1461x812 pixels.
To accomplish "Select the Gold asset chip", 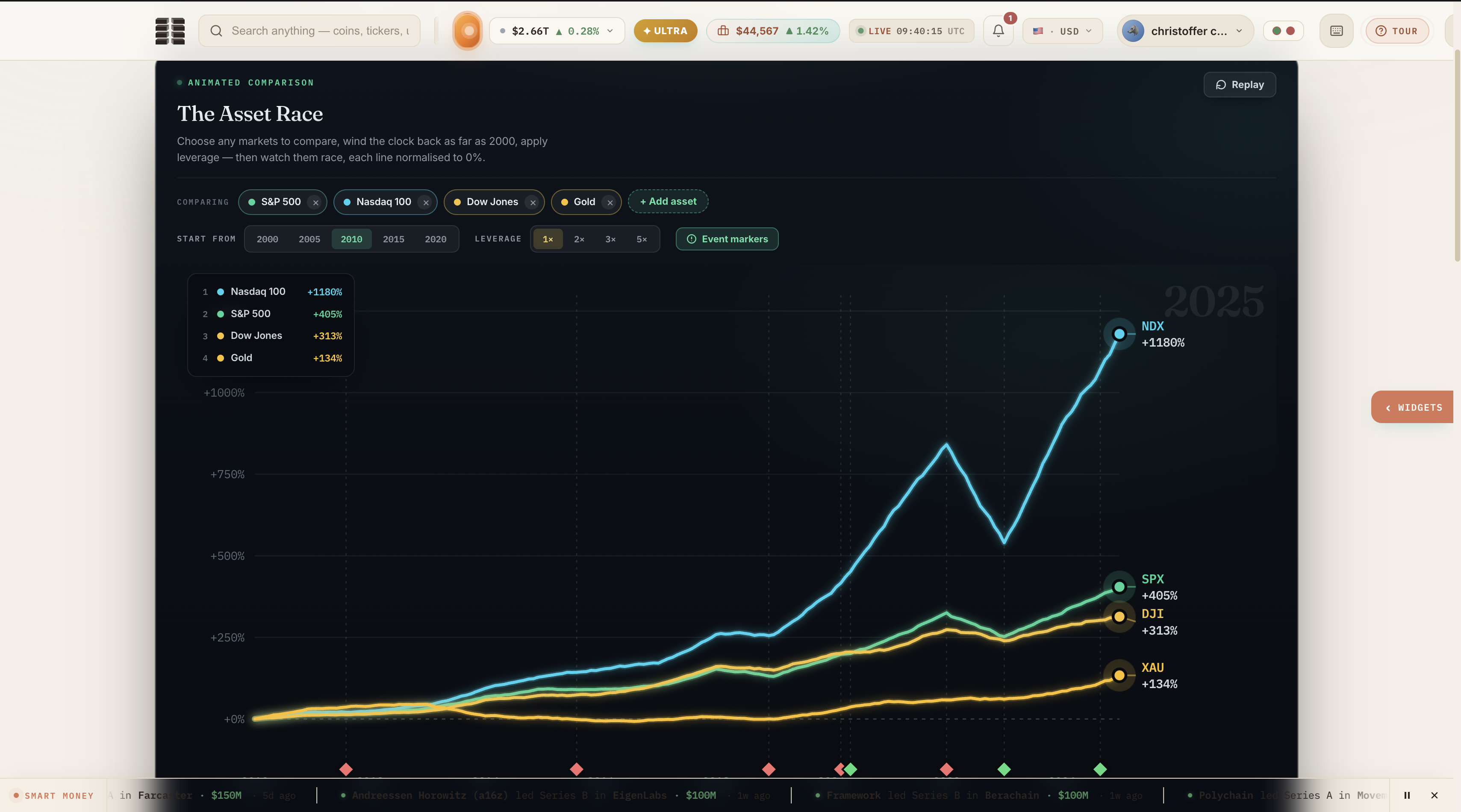I will pos(586,202).
